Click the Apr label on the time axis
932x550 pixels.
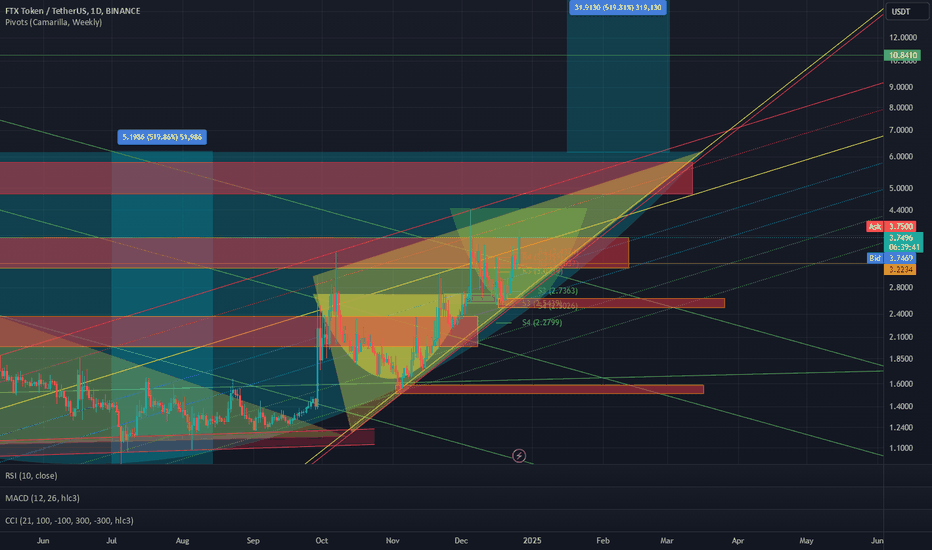pyautogui.click(x=738, y=540)
